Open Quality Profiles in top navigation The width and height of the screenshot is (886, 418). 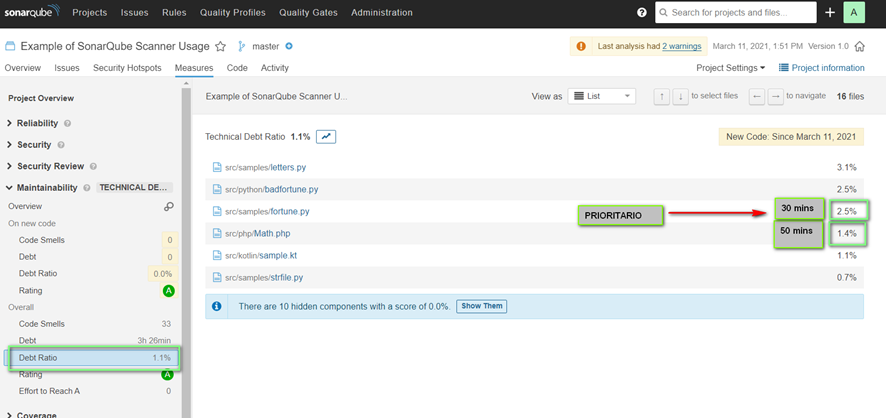[x=232, y=12]
